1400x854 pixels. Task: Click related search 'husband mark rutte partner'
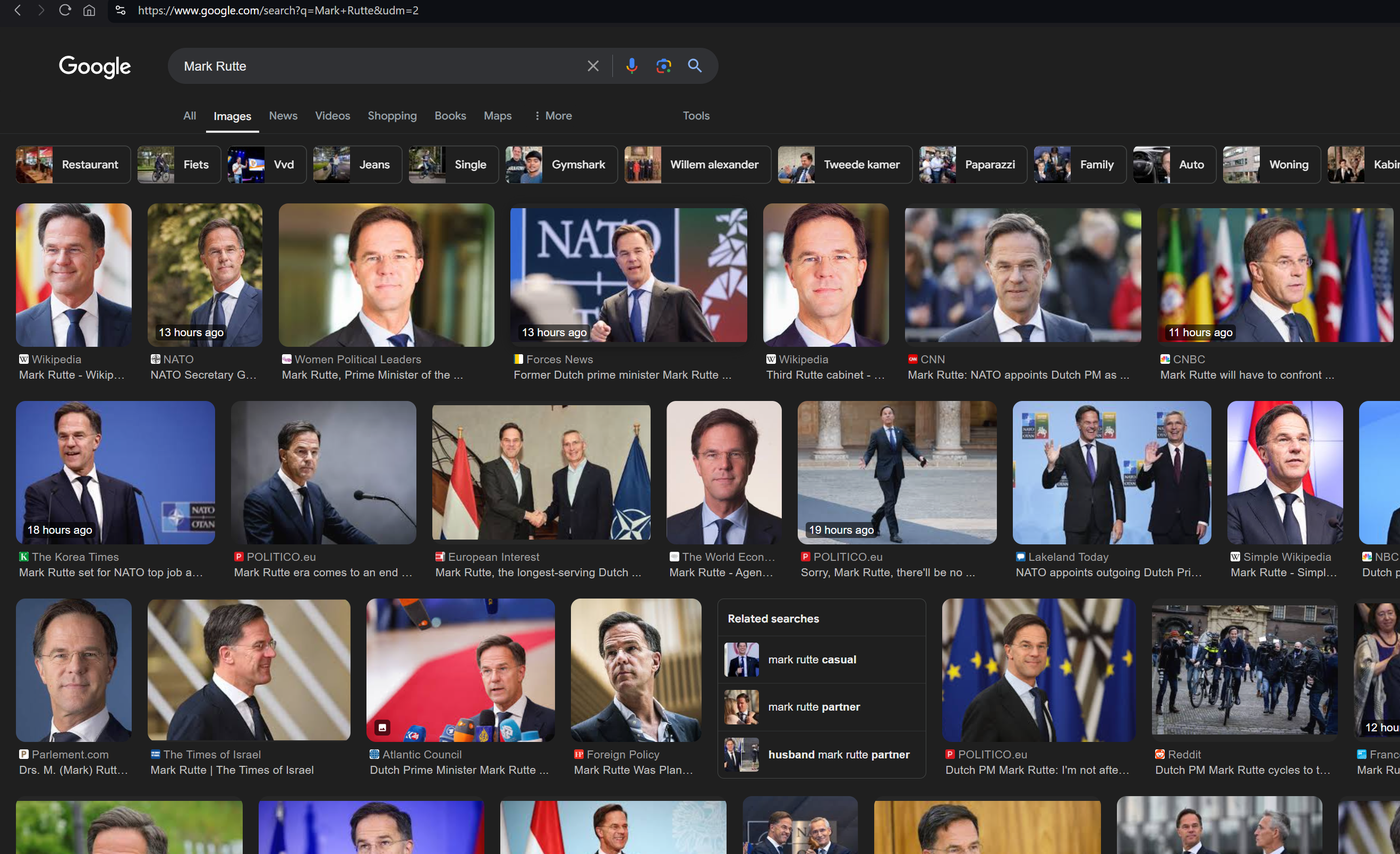pyautogui.click(x=822, y=755)
